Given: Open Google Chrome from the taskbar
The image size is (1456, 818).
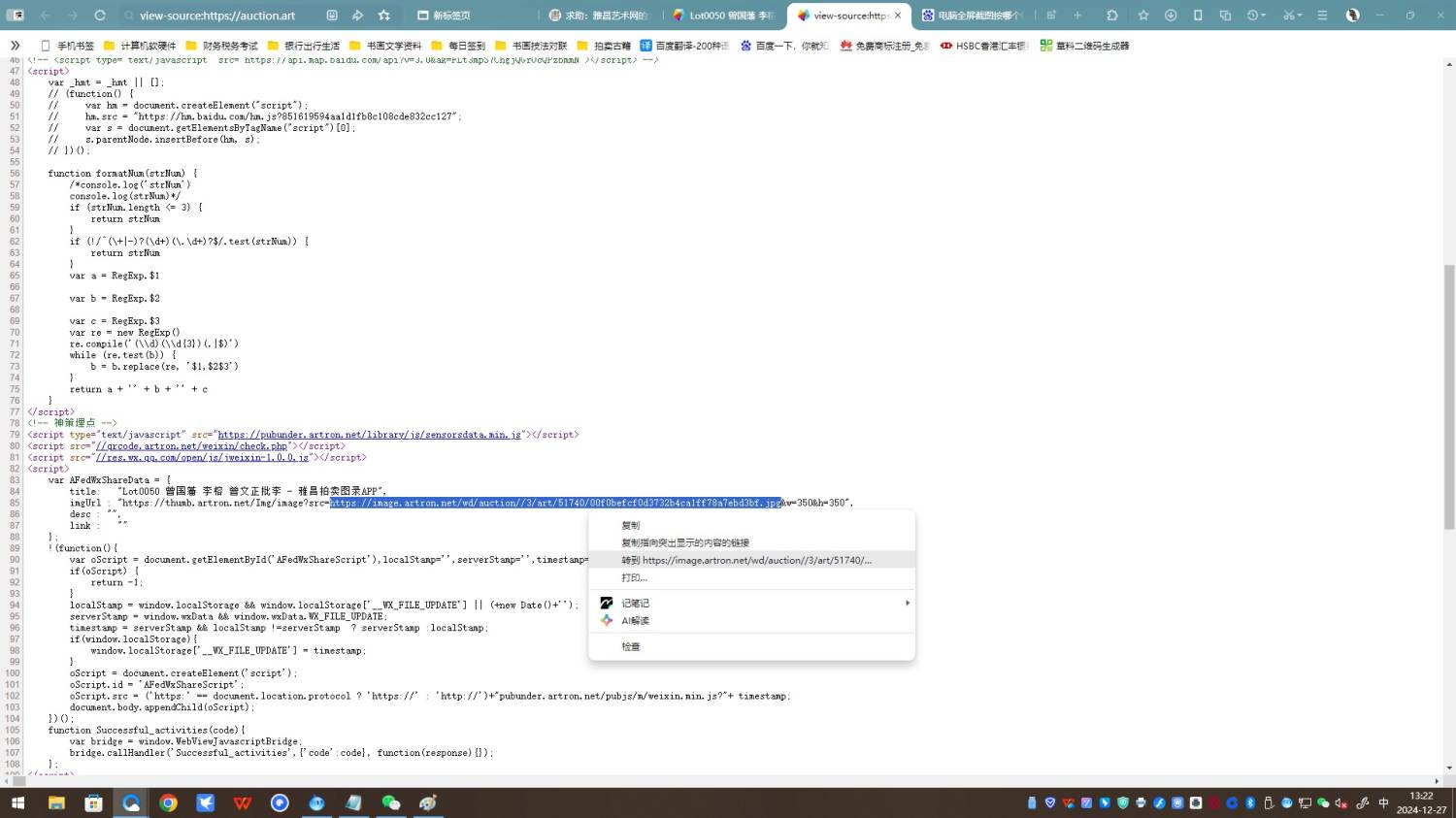Looking at the screenshot, I should [x=168, y=802].
